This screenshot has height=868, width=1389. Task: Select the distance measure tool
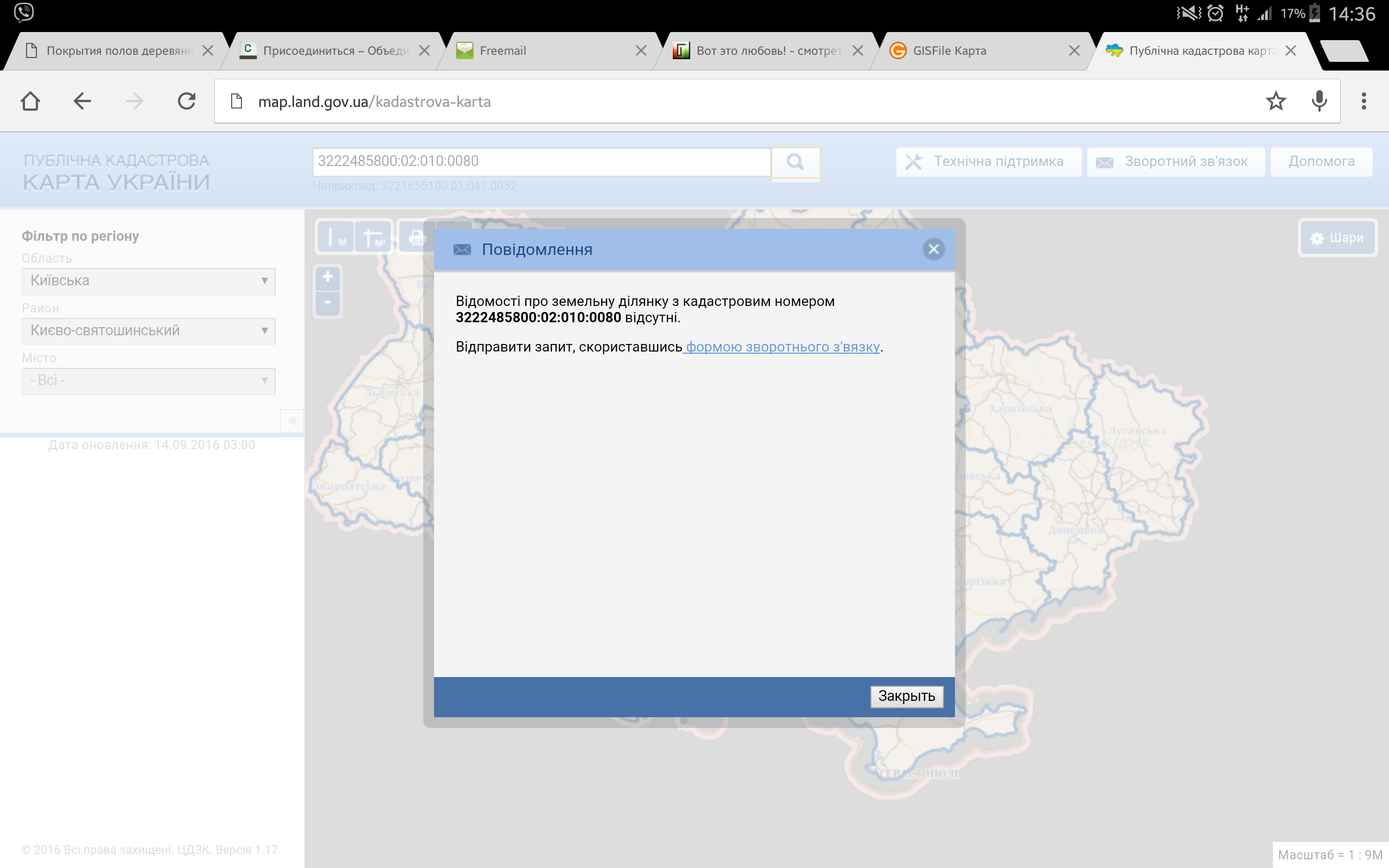click(336, 237)
